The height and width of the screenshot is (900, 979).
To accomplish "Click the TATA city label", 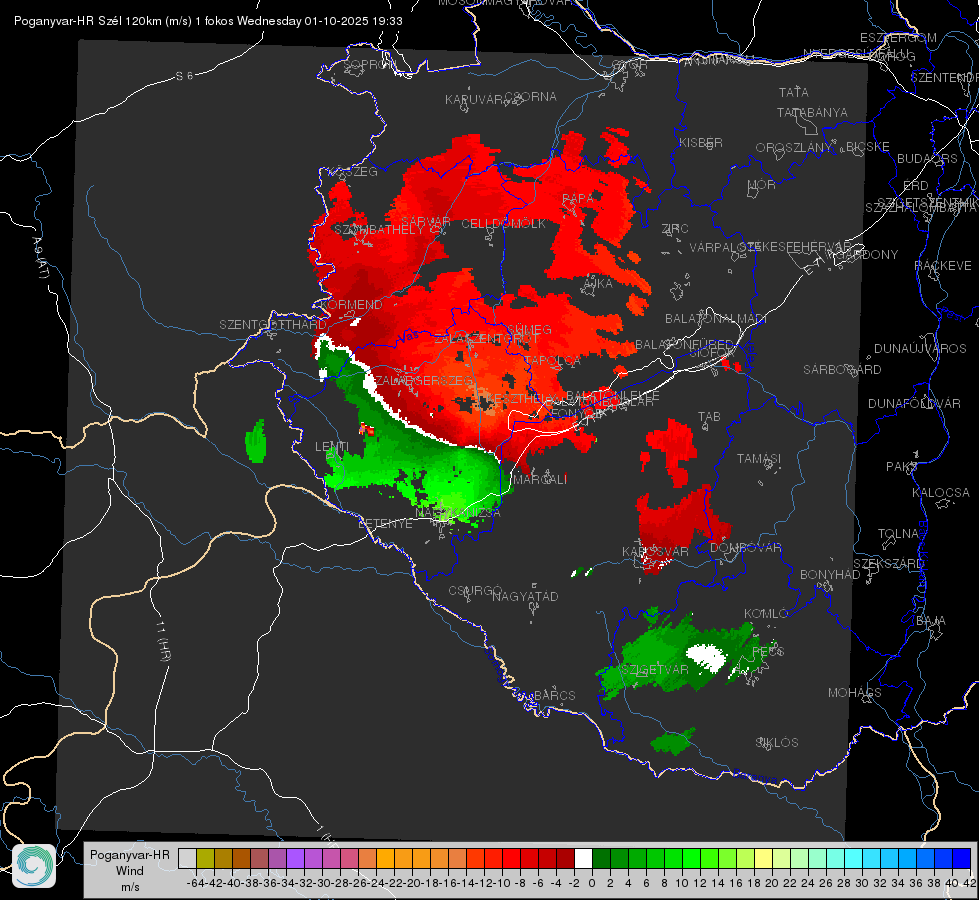I will click(794, 92).
